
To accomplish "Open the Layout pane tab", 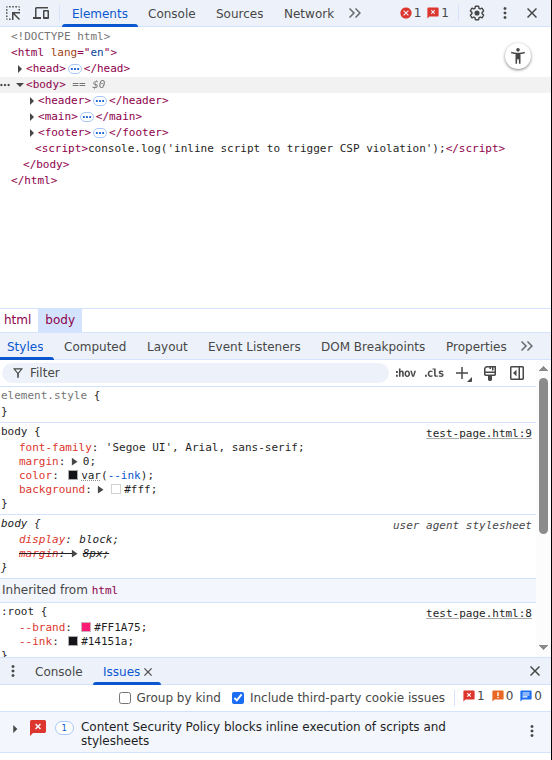I will coord(167,347).
